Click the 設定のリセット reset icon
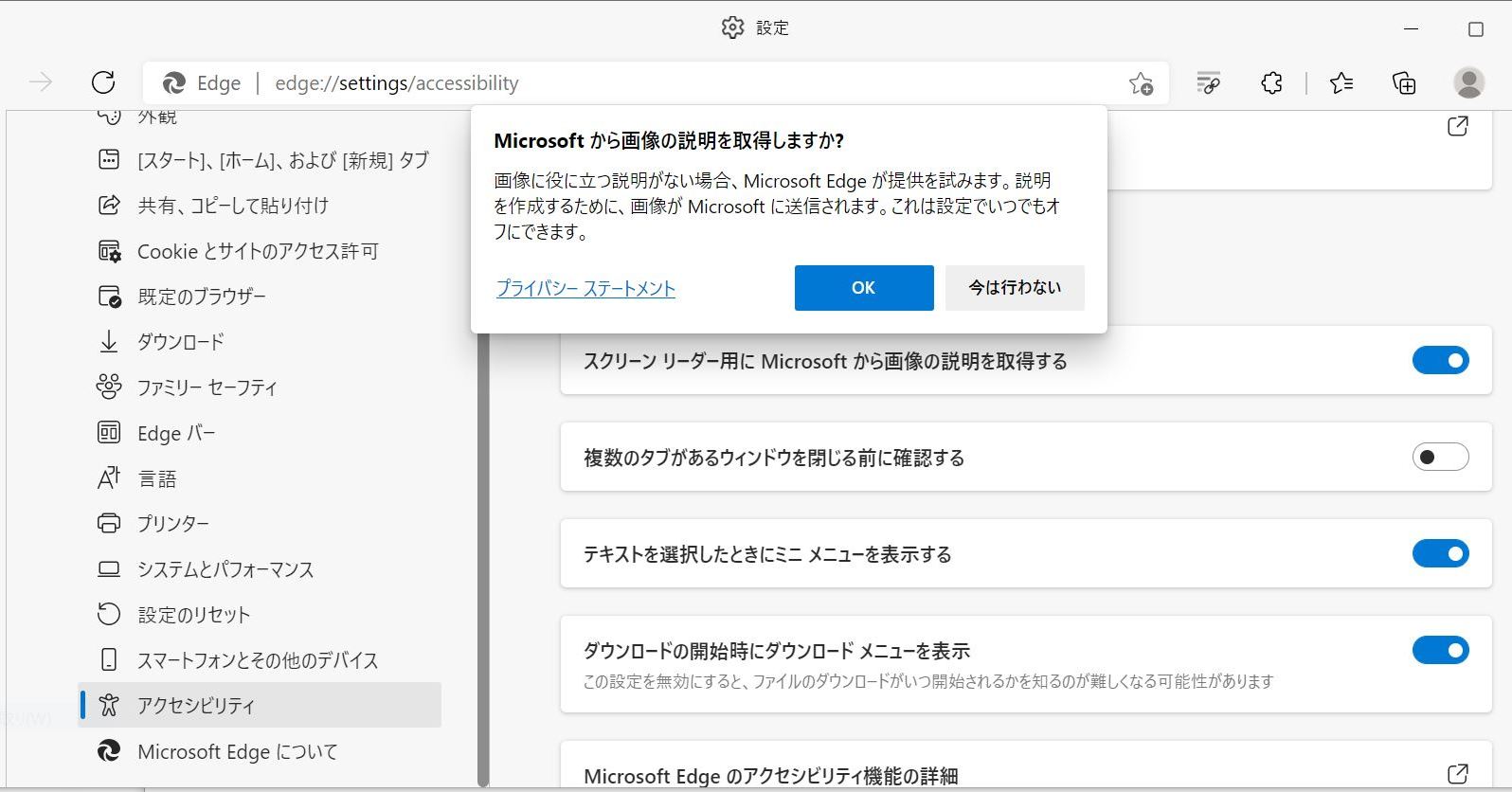Screen dimensions: 1512x792 coord(109,614)
